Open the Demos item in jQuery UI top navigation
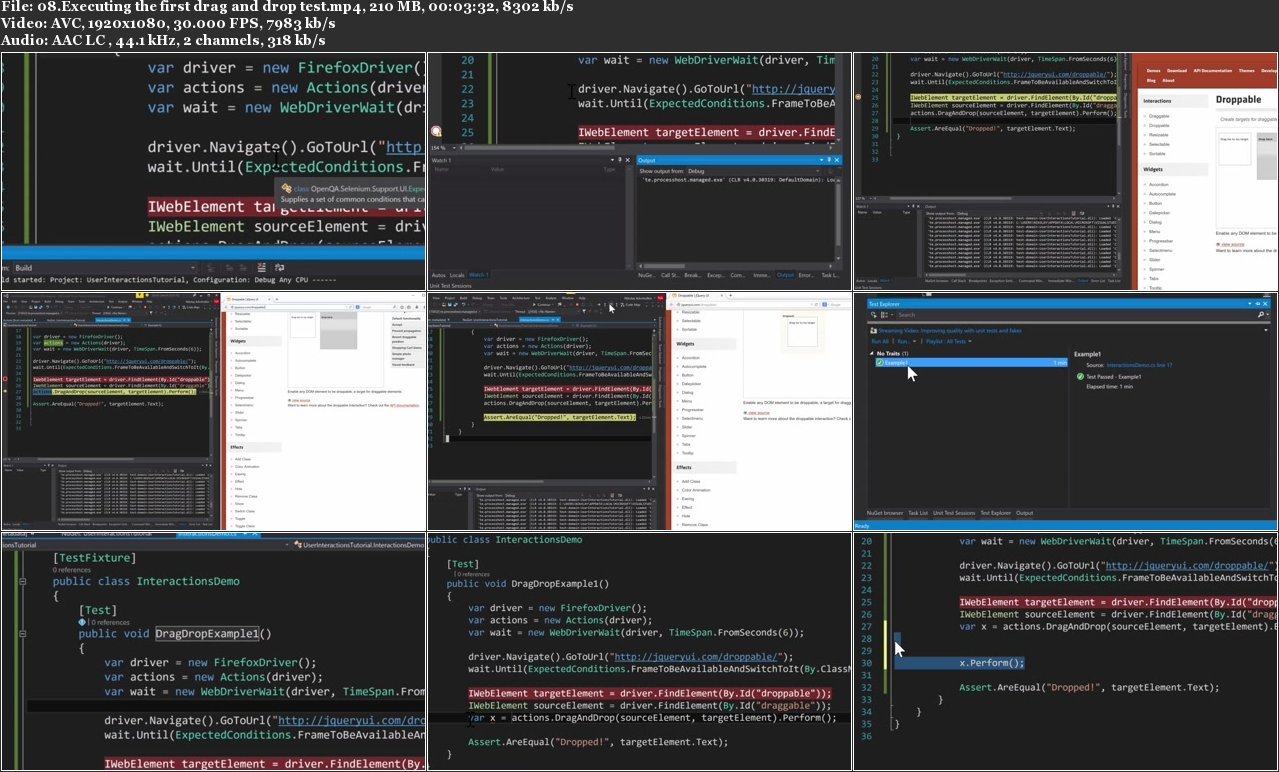1279x772 pixels. [1154, 71]
